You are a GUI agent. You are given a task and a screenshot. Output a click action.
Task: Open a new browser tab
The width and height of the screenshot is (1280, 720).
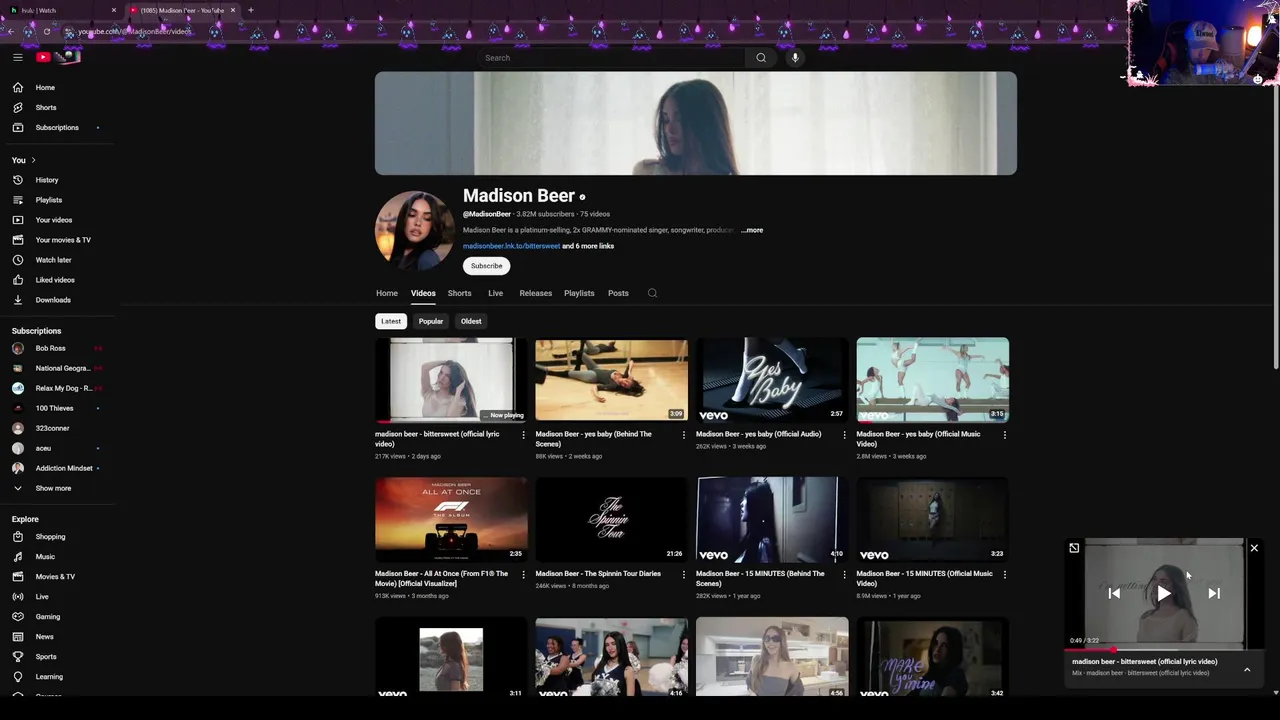point(250,10)
